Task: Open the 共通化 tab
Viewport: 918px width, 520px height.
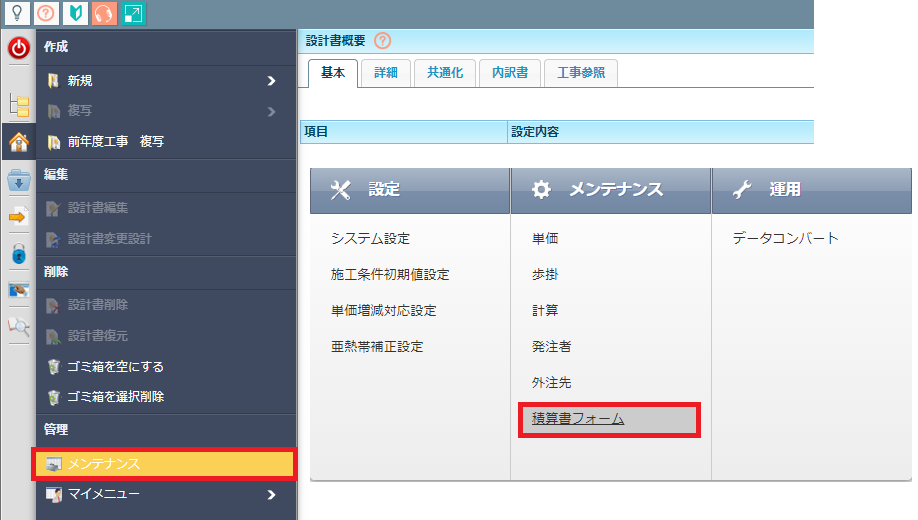Action: tap(445, 73)
